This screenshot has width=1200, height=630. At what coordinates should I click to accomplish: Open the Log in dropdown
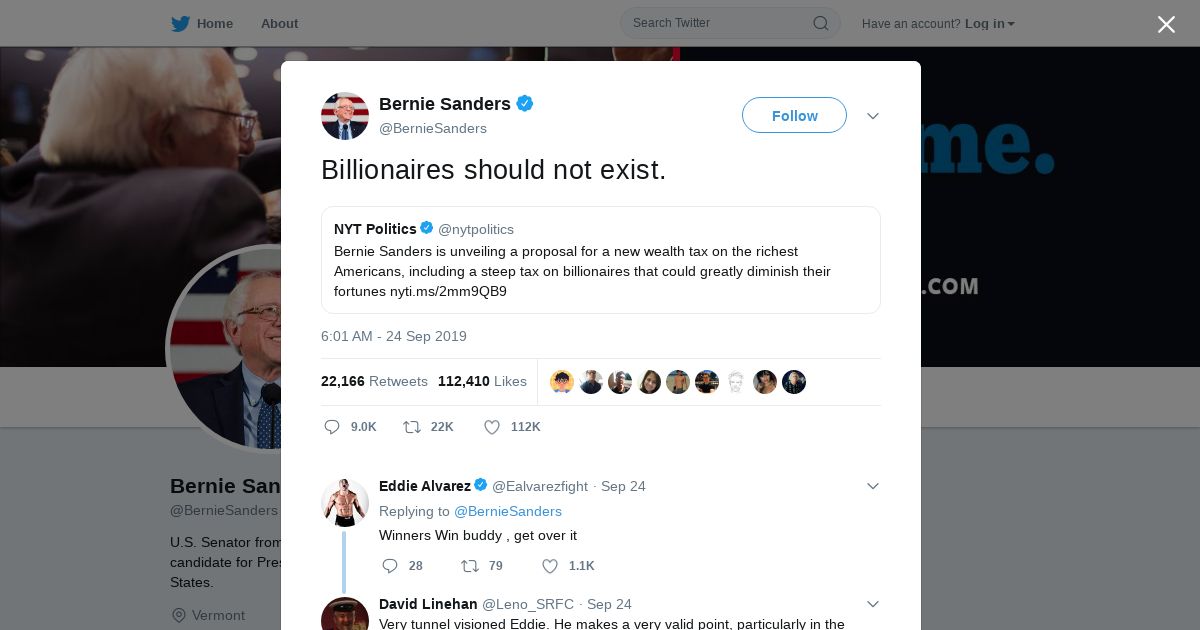pyautogui.click(x=989, y=24)
